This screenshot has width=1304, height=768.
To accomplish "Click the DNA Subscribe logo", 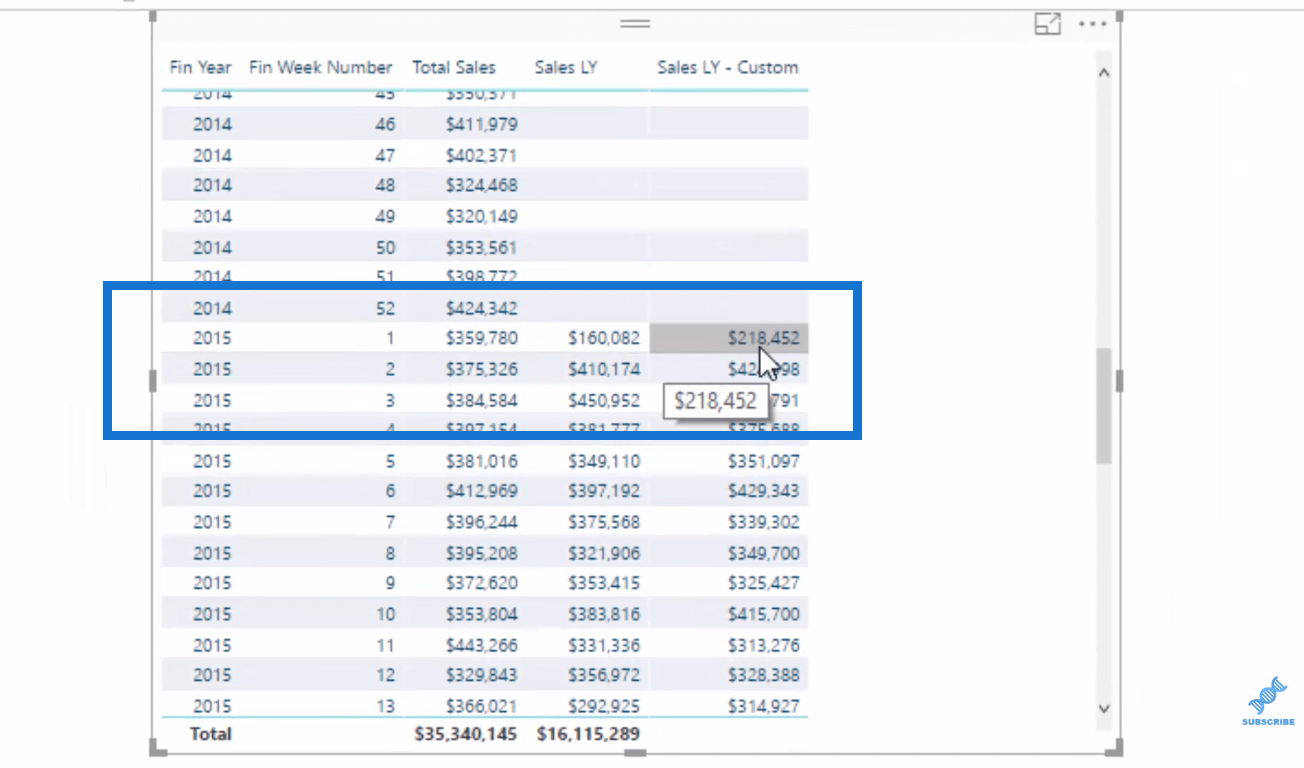I will (1267, 700).
